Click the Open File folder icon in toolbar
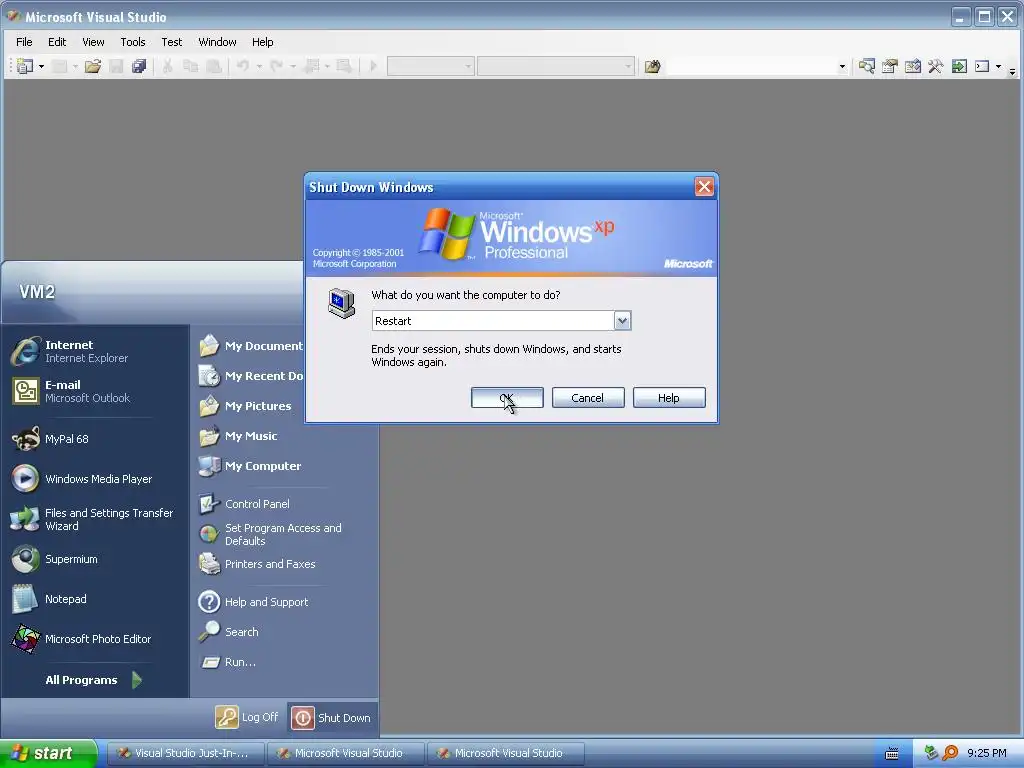The image size is (1024, 768). (x=93, y=66)
